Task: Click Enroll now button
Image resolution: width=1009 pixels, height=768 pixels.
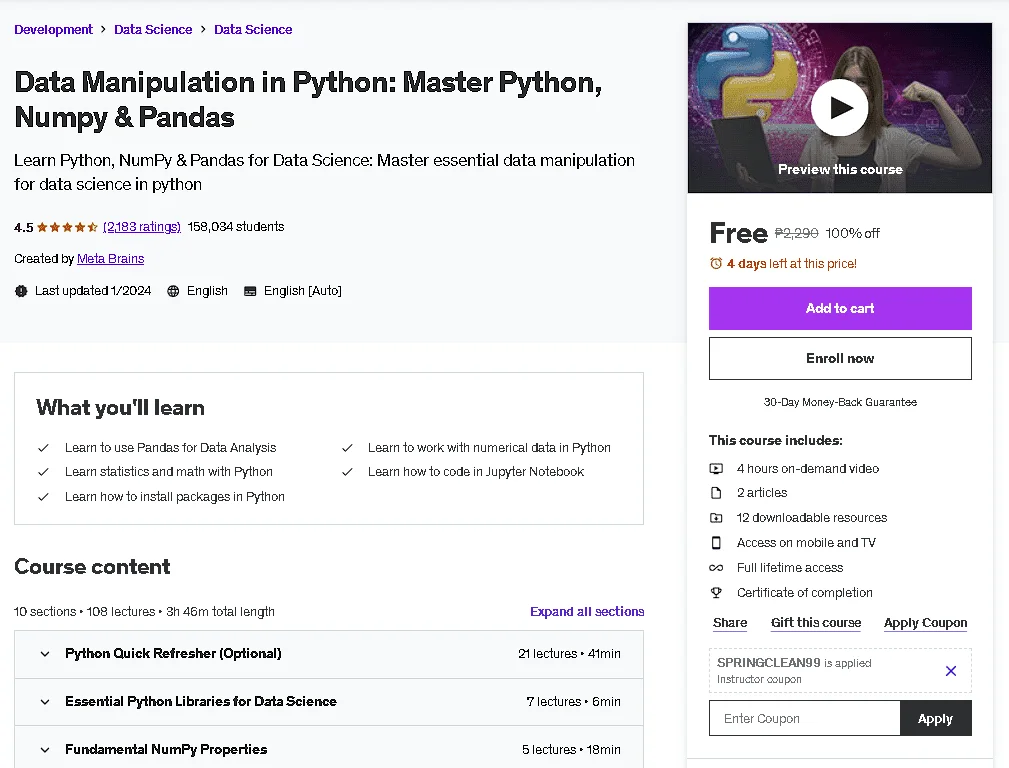Action: [x=840, y=359]
